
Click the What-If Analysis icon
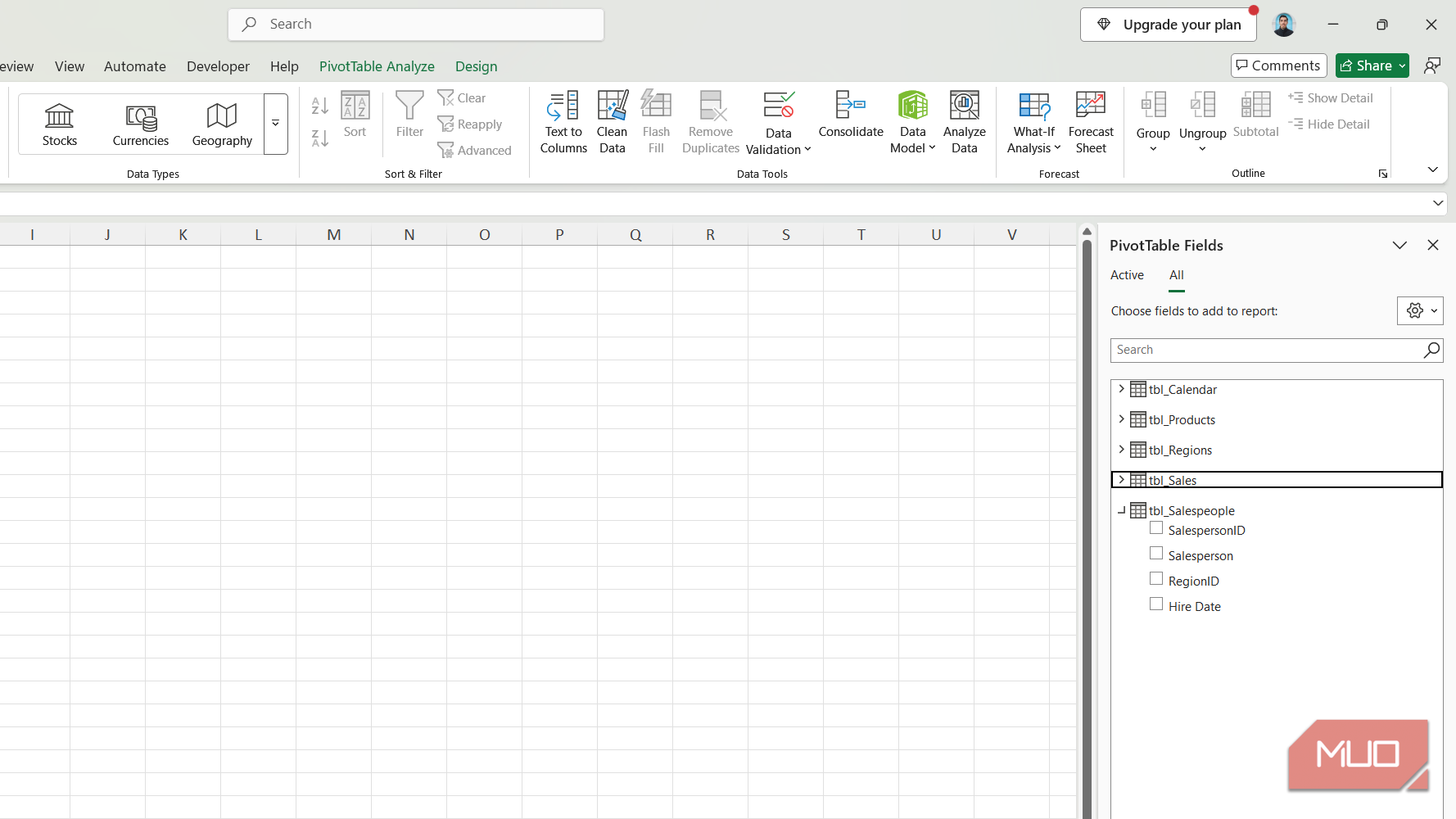point(1034,105)
